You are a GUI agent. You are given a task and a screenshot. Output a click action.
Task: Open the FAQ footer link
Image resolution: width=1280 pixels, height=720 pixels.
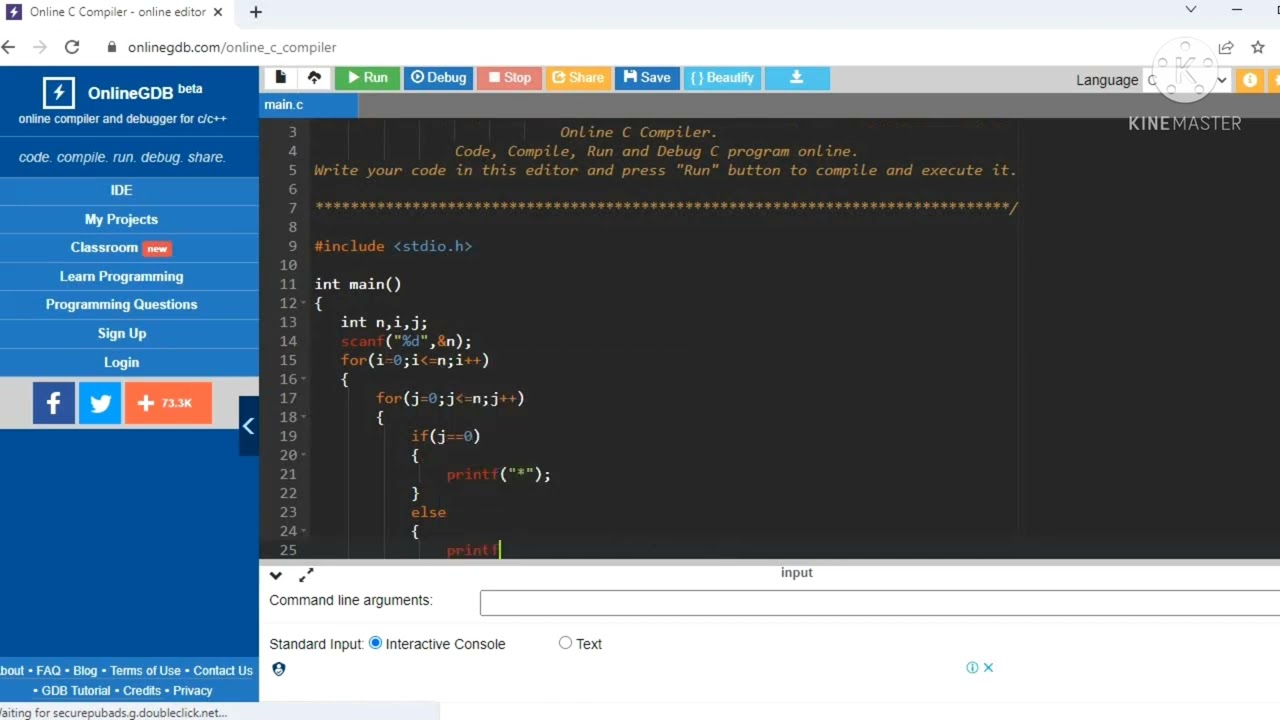(x=48, y=671)
